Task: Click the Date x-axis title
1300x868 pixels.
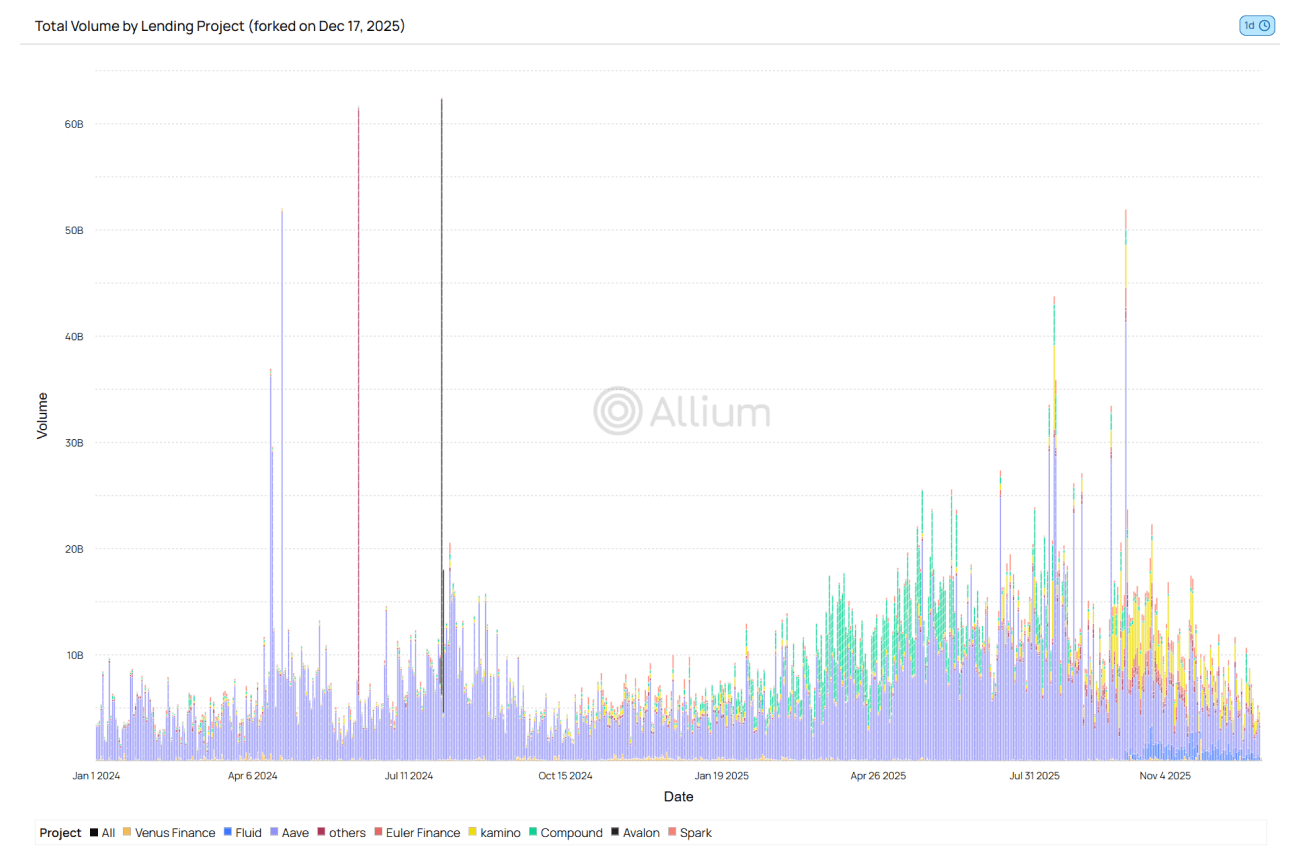Action: tap(678, 797)
